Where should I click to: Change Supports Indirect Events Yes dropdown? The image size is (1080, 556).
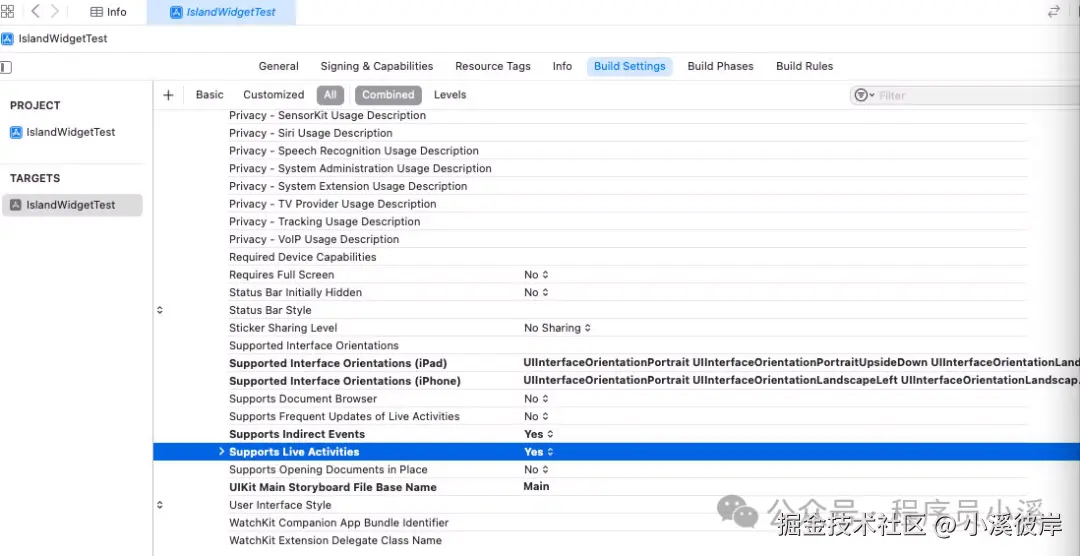[x=539, y=434]
